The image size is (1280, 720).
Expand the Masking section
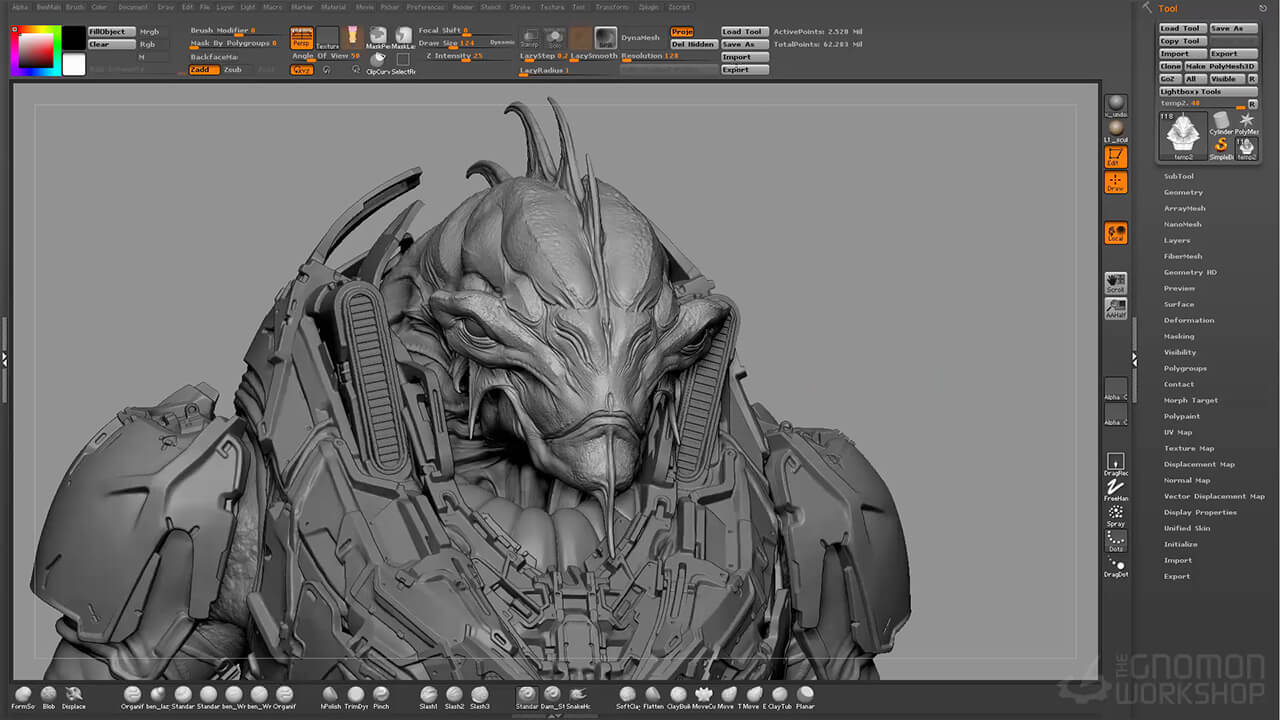(x=1179, y=336)
